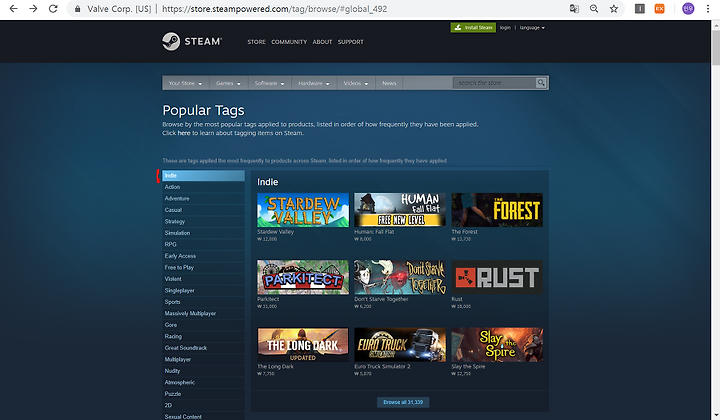Viewport: 720px width, 420px height.
Task: Open the purple profile avatar
Action: click(x=688, y=9)
